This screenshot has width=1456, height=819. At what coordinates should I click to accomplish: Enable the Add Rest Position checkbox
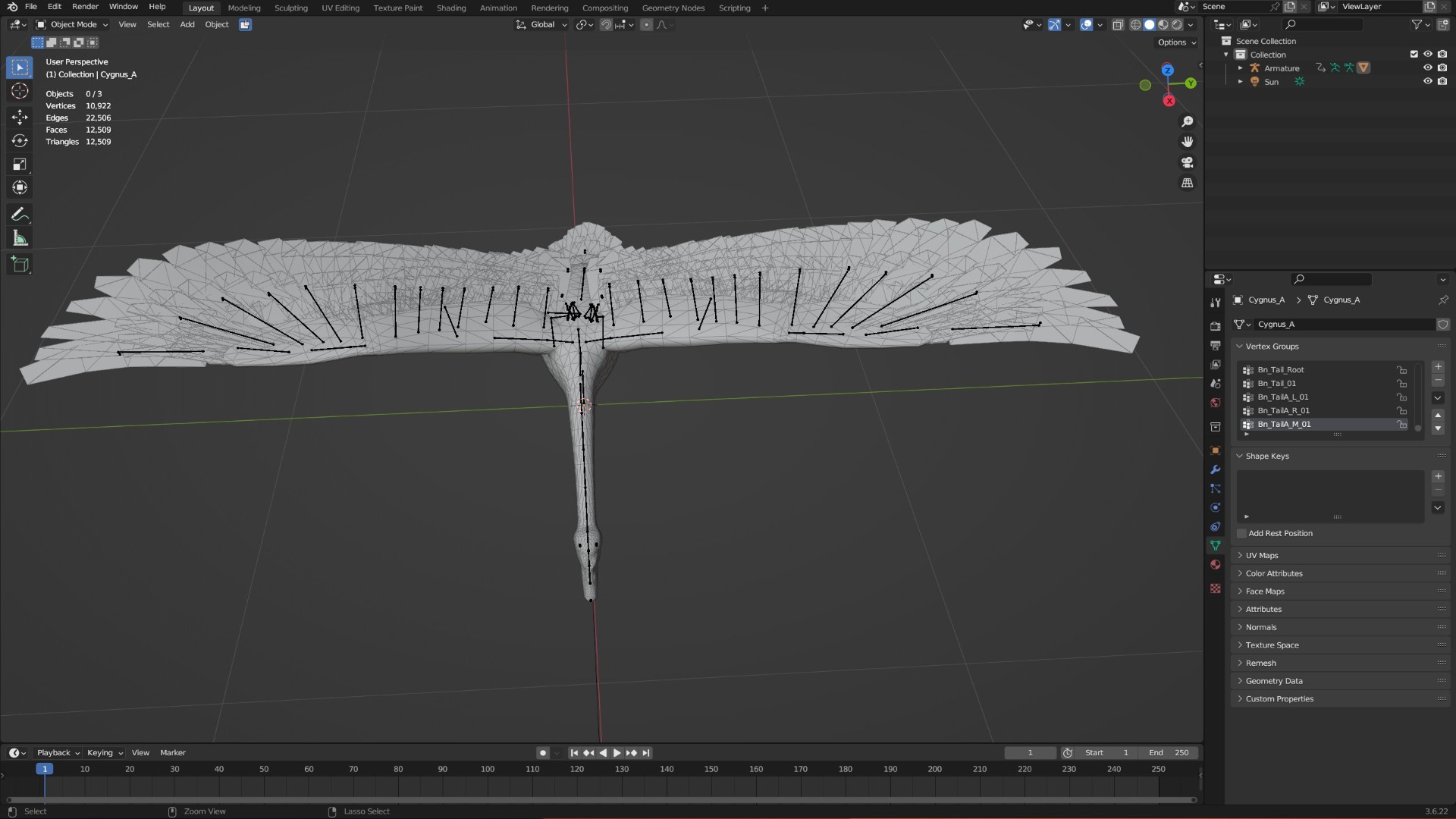(x=1242, y=534)
